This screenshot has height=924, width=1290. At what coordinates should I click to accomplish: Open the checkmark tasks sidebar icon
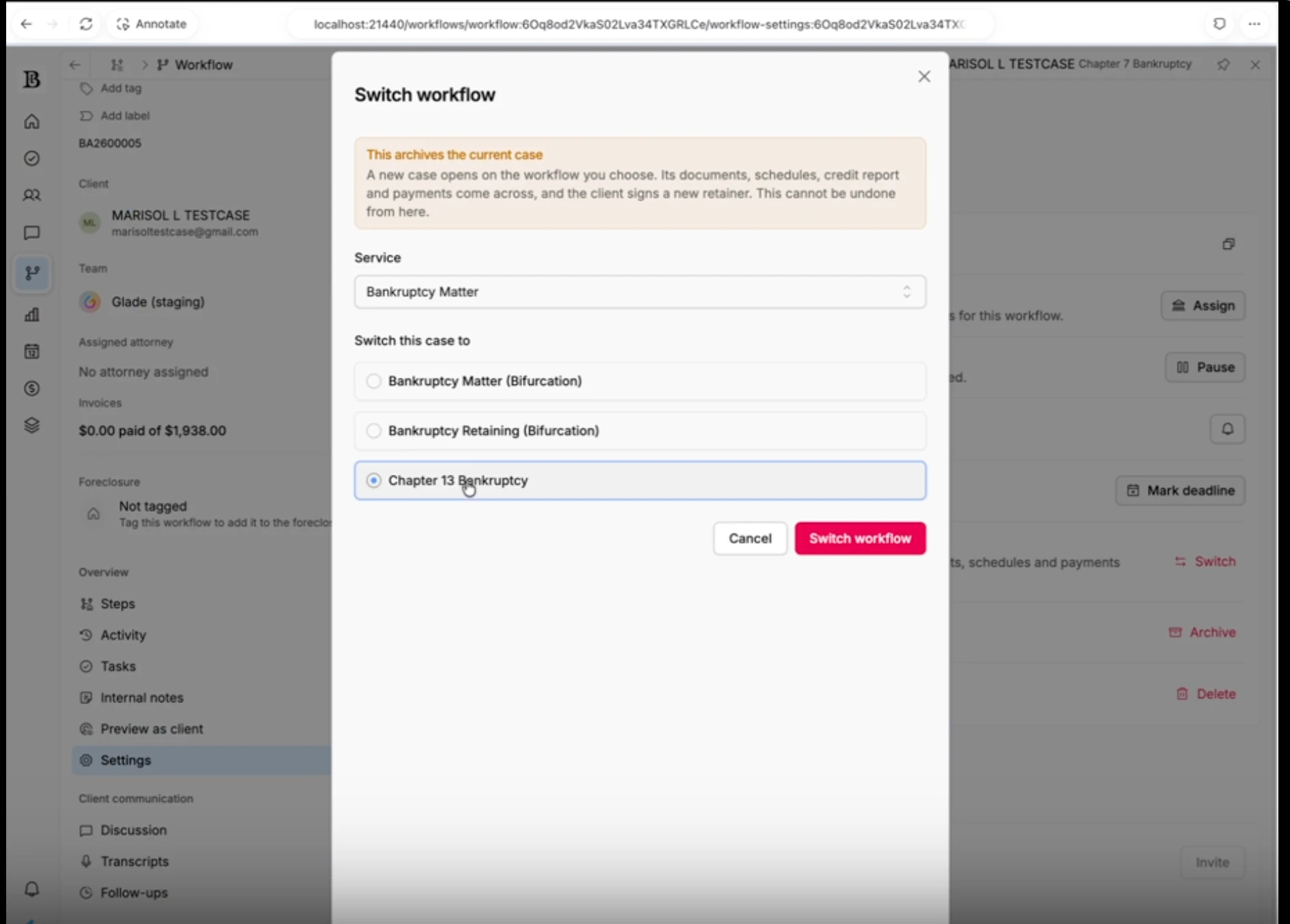point(31,158)
